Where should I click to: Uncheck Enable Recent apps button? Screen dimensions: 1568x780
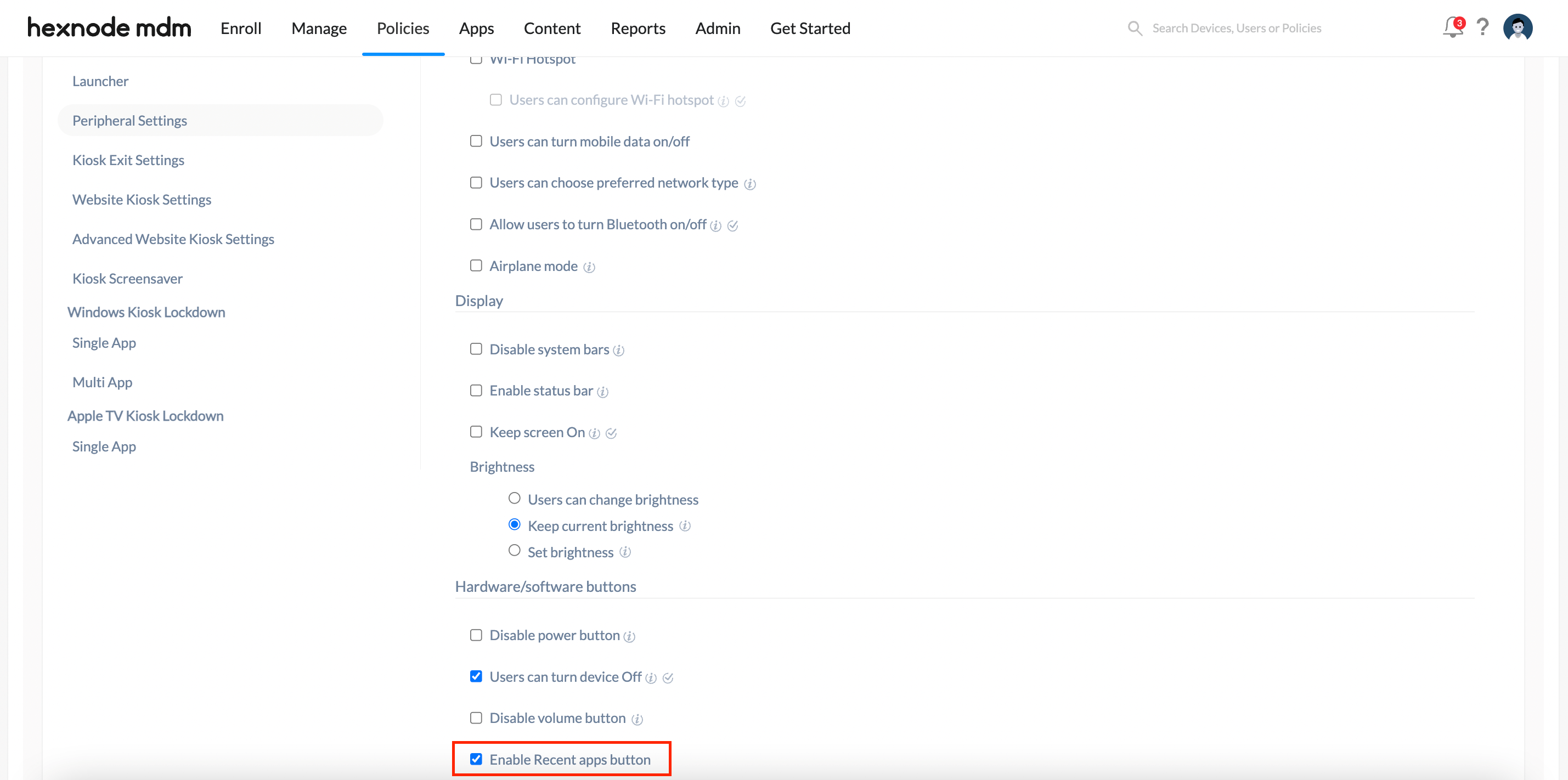476,759
